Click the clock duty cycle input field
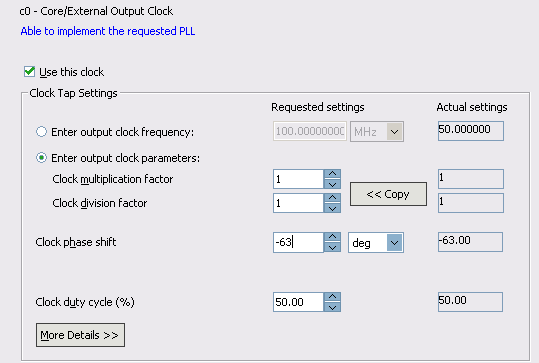The width and height of the screenshot is (539, 363). point(298,302)
